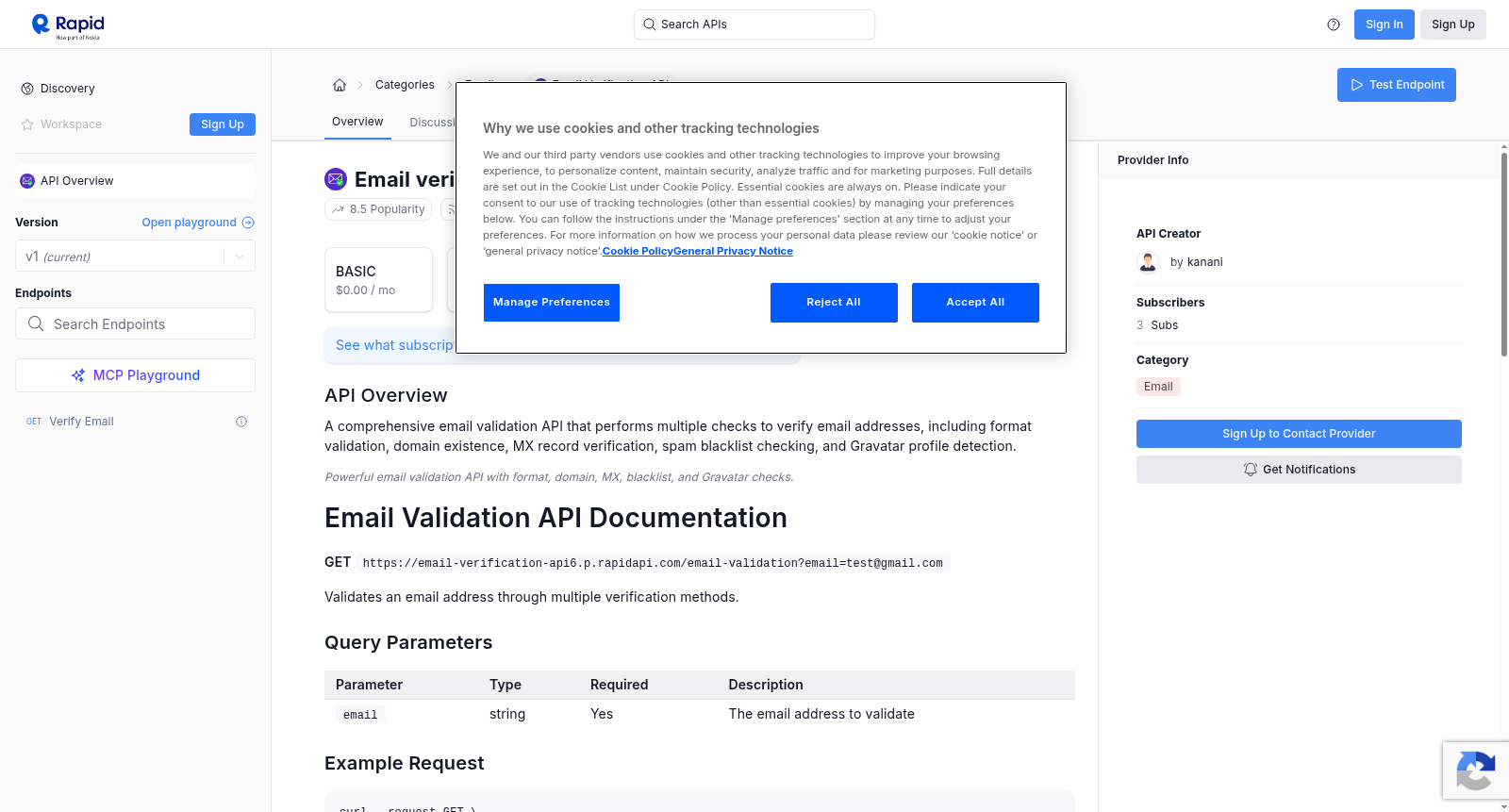Open the Categories breadcrumb
The height and width of the screenshot is (812, 1509).
click(x=405, y=85)
